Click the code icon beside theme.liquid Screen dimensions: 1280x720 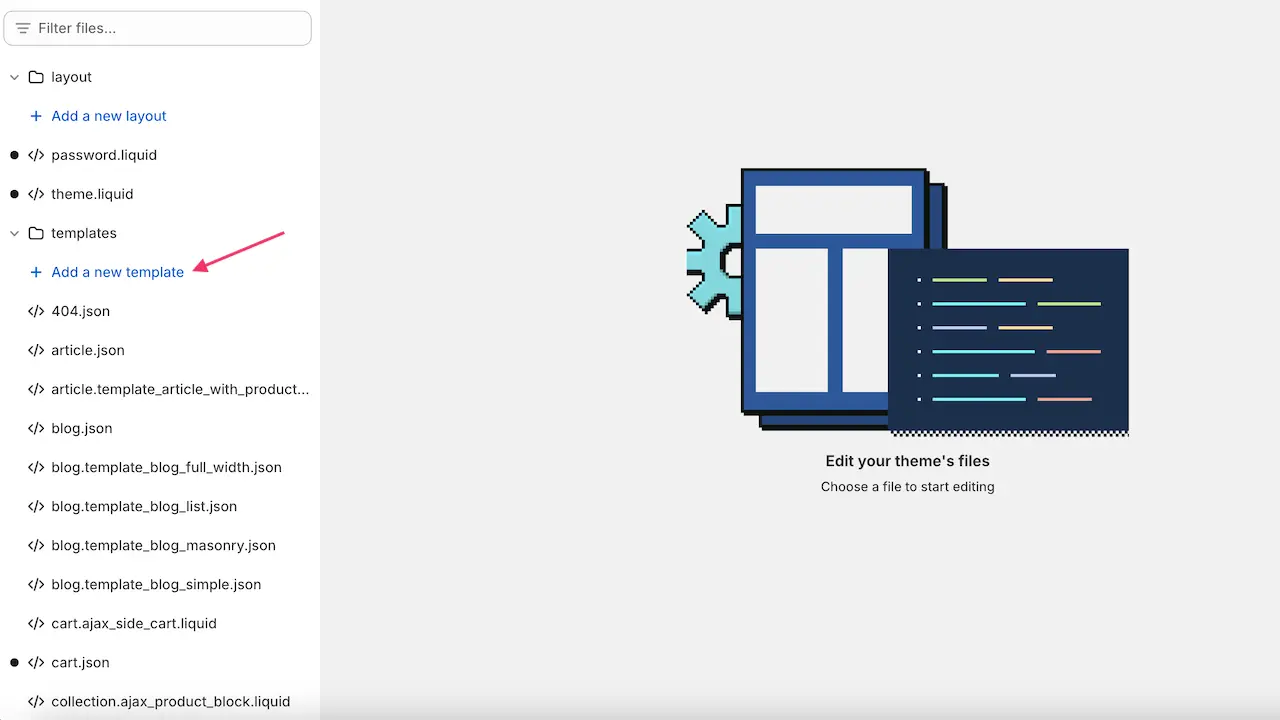[35, 194]
